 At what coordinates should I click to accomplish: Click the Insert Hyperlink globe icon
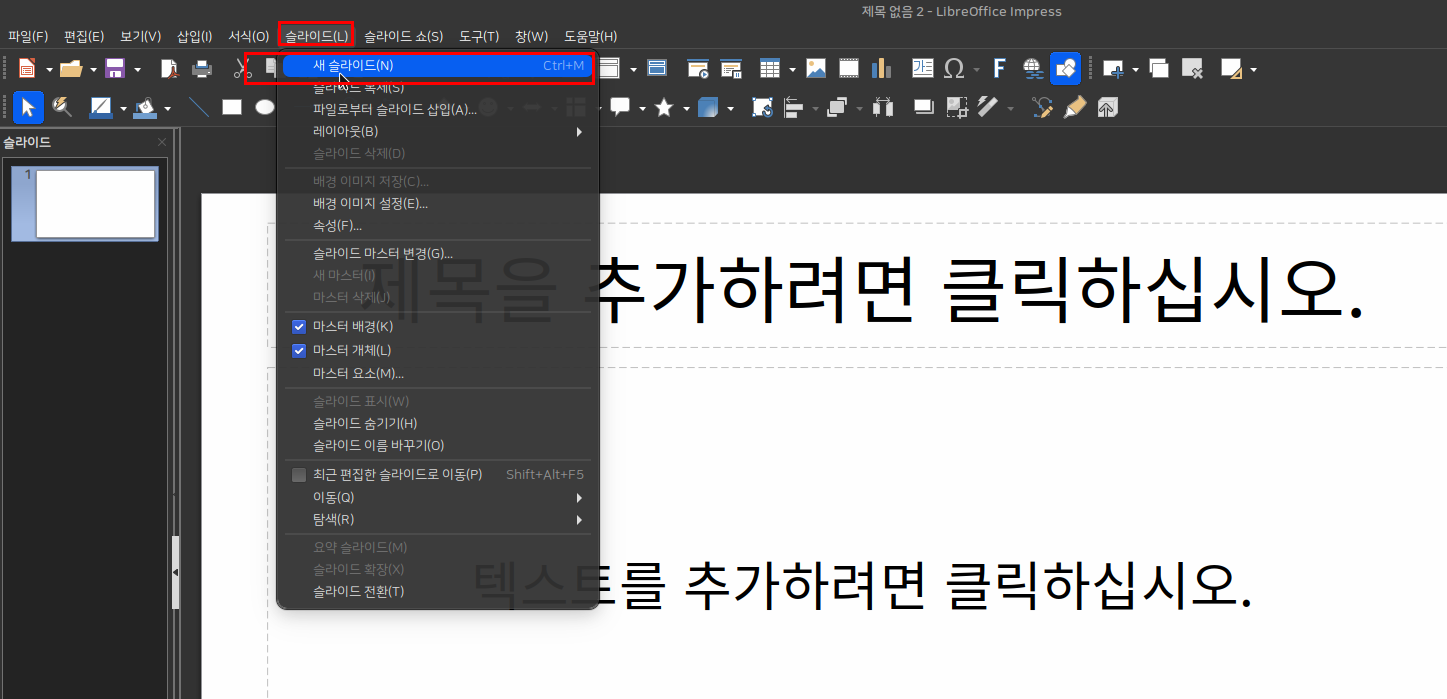click(1032, 68)
